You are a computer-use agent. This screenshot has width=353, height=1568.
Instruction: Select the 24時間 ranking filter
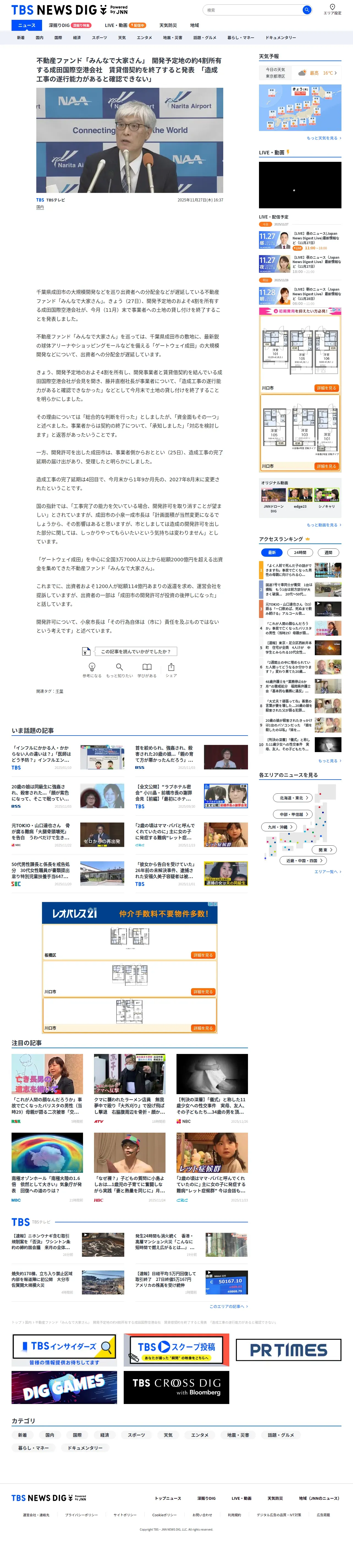coord(300,552)
